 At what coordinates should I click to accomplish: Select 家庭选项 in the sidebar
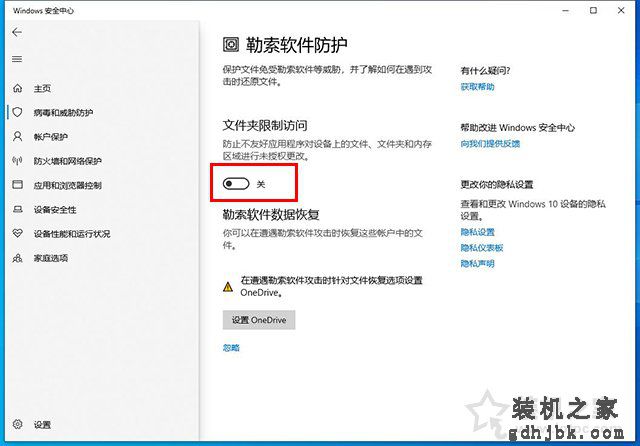[x=51, y=258]
